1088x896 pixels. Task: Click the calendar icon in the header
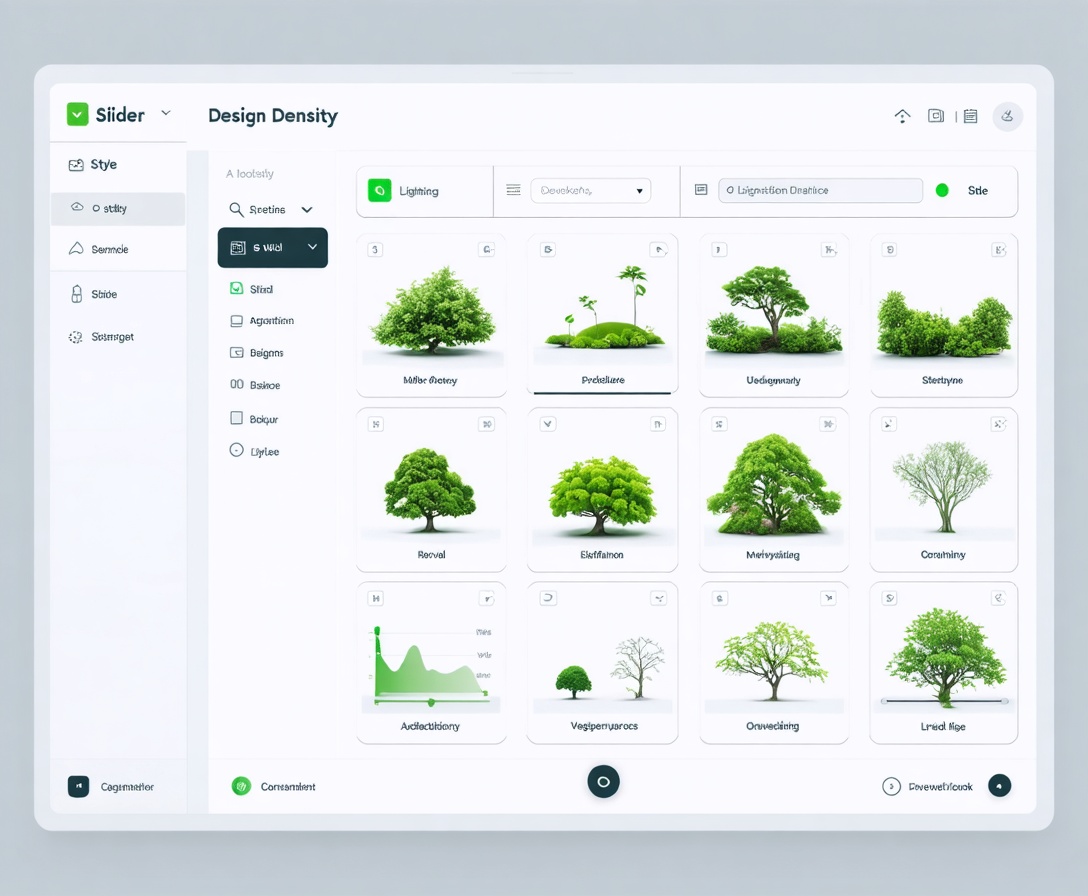[x=970, y=116]
